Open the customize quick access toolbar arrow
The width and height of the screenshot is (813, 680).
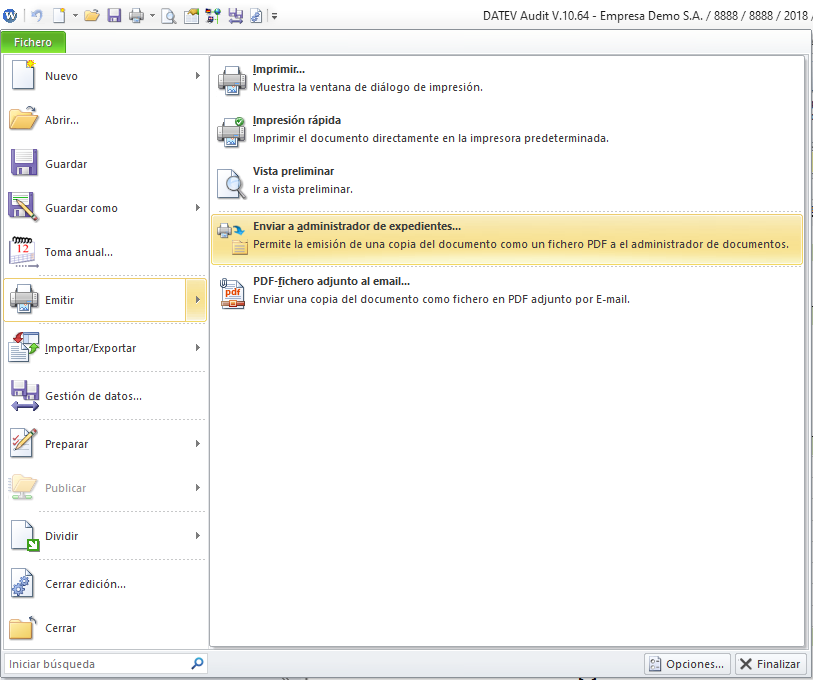(x=274, y=16)
